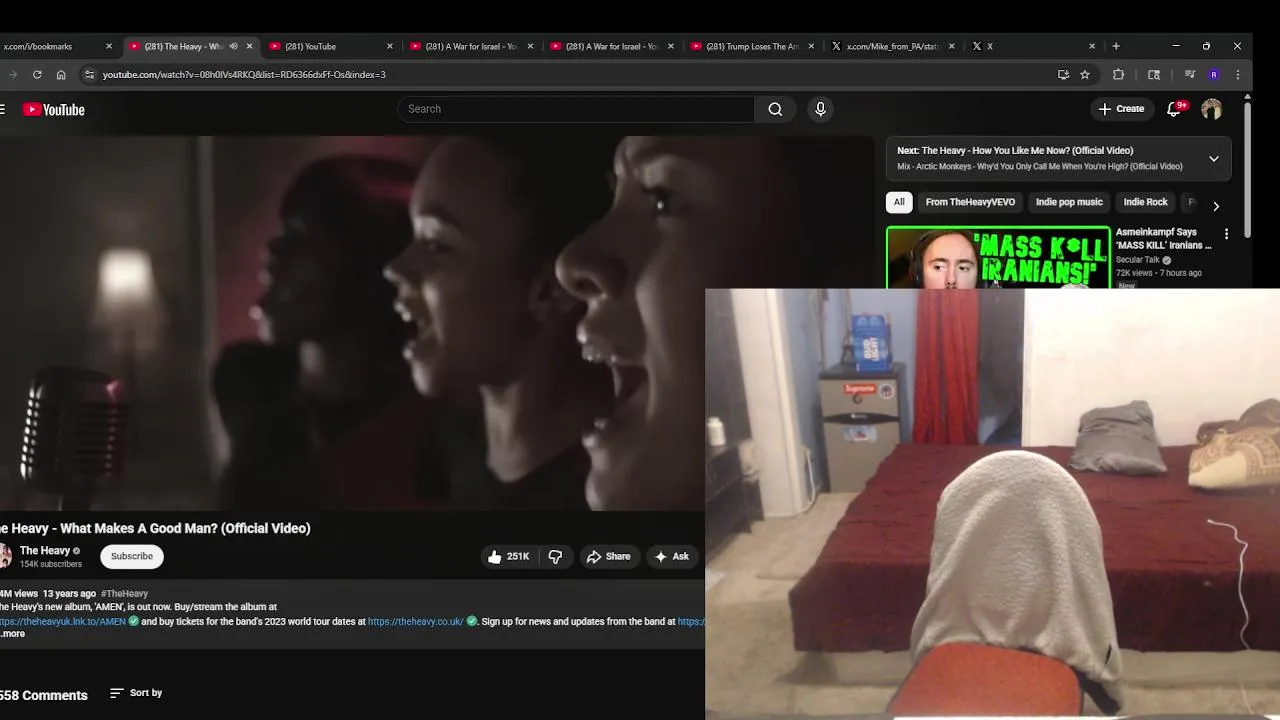This screenshot has height=720, width=1280.
Task: Open the media controls icon in toolbar
Action: point(1190,74)
